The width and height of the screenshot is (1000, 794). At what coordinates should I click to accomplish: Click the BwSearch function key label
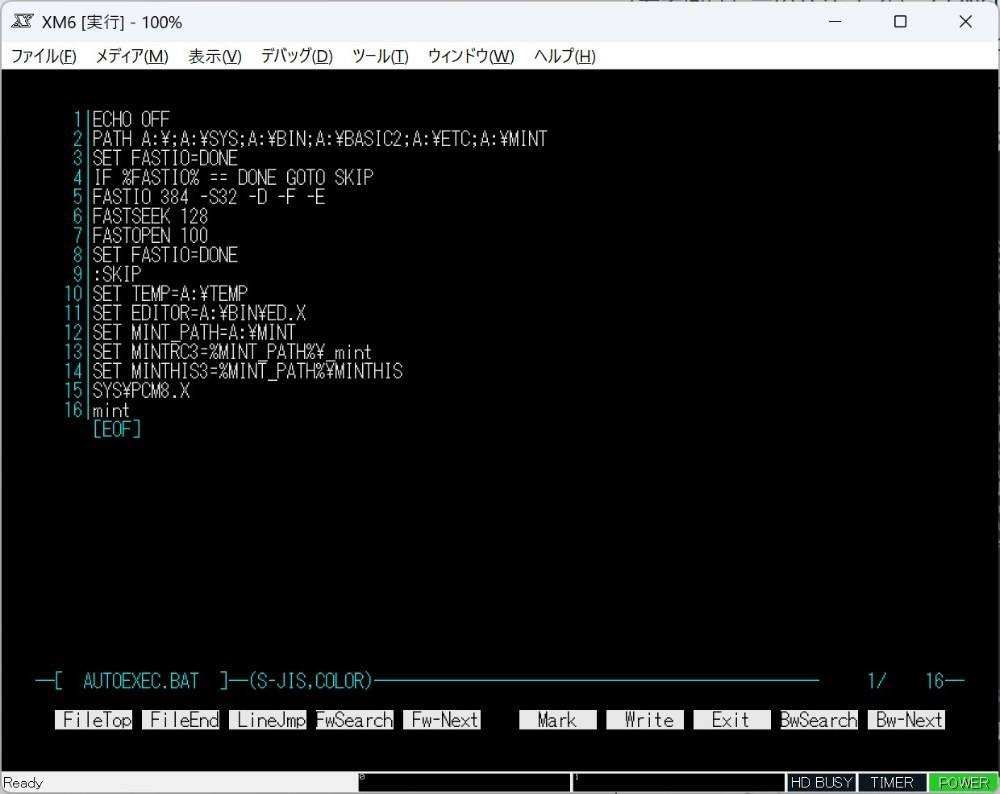click(x=819, y=720)
